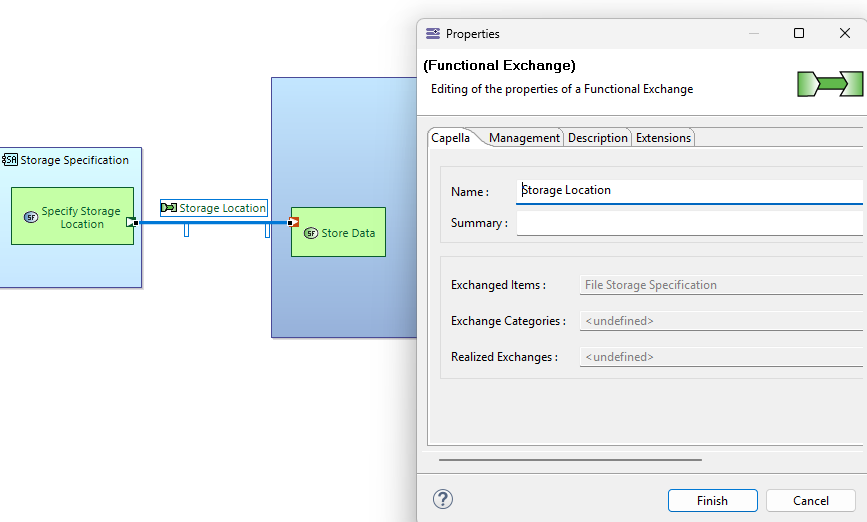Close the Properties dialog

[844, 33]
